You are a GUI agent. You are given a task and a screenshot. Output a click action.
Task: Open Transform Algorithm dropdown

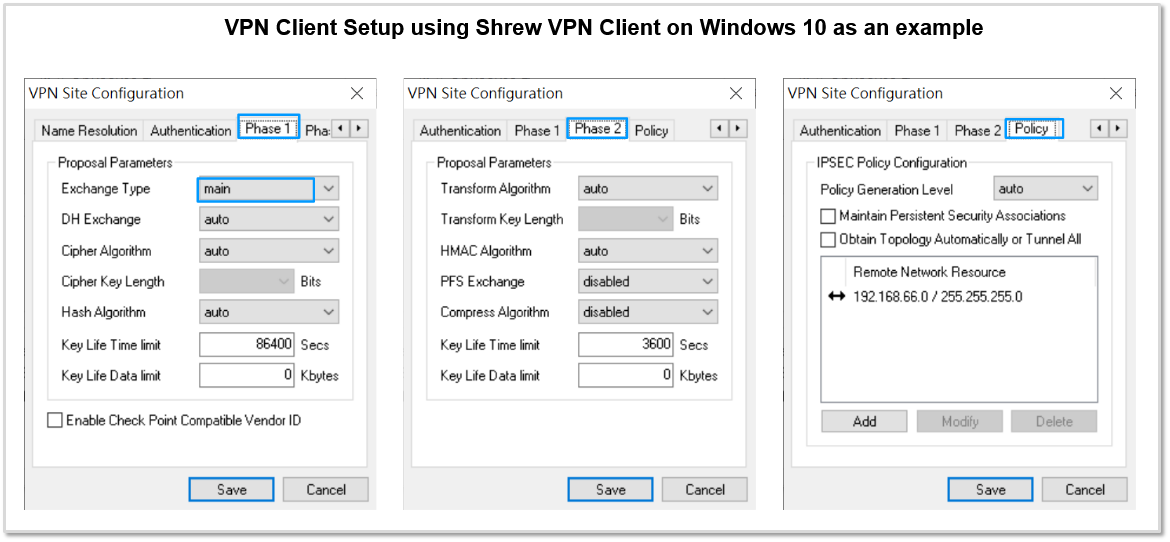point(648,189)
